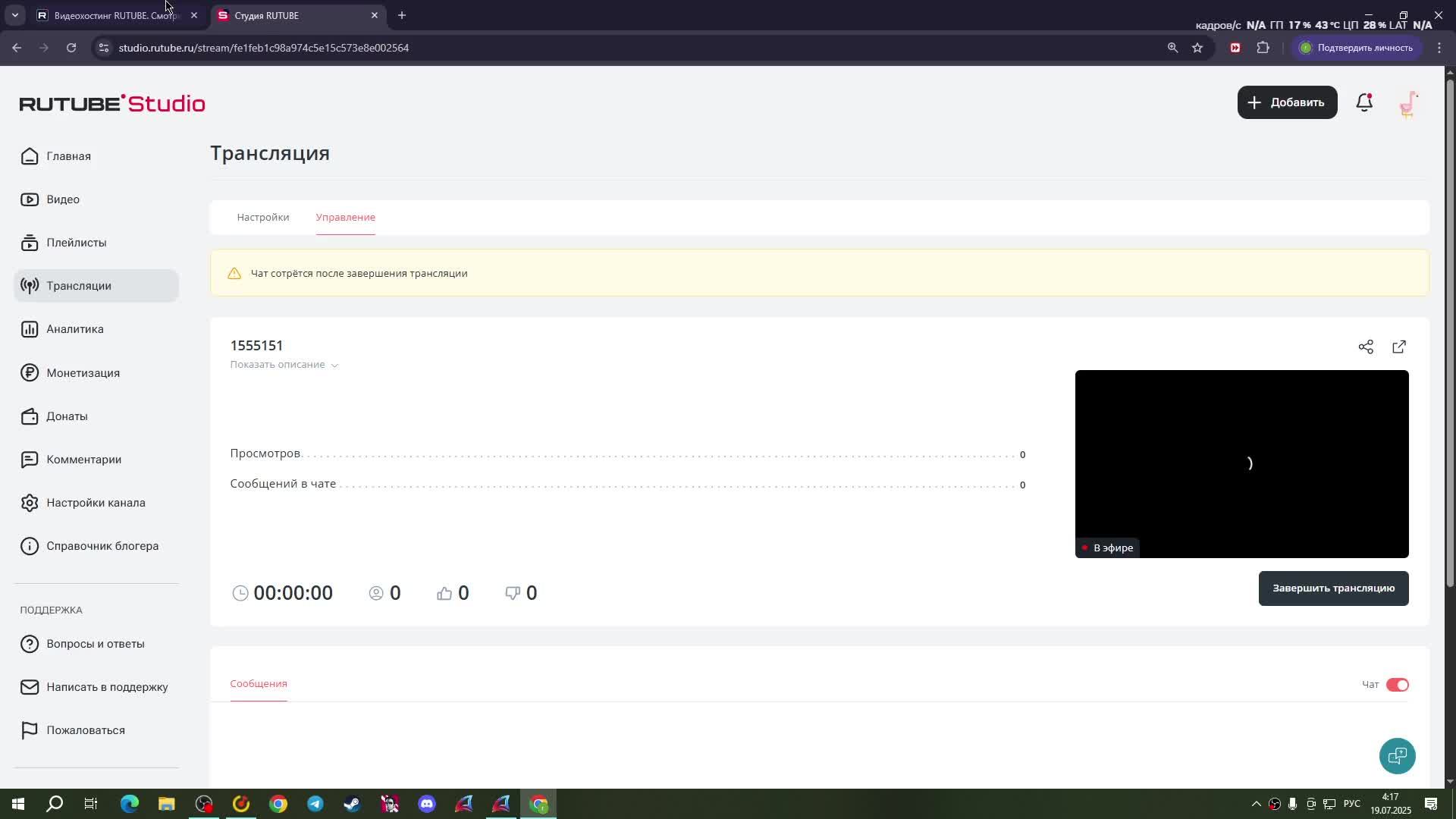The width and height of the screenshot is (1456, 819).
Task: Open site information icon in address bar
Action: (104, 48)
